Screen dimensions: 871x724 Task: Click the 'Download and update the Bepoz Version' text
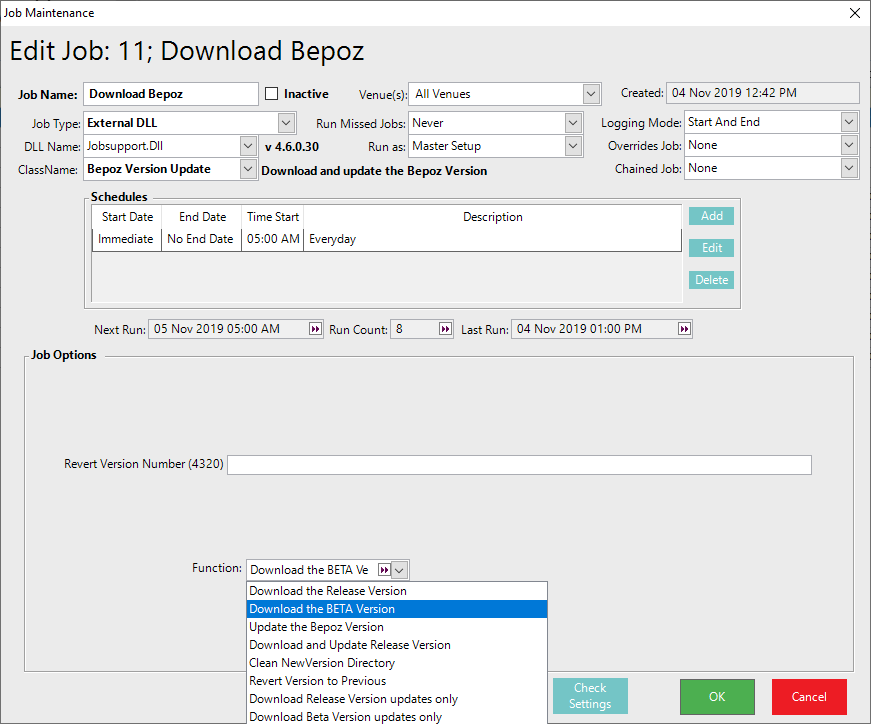point(374,171)
